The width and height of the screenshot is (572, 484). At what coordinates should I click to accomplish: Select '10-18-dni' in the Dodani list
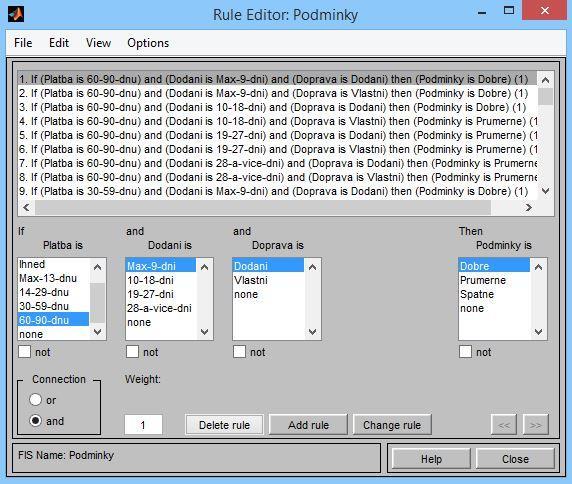[x=161, y=280]
